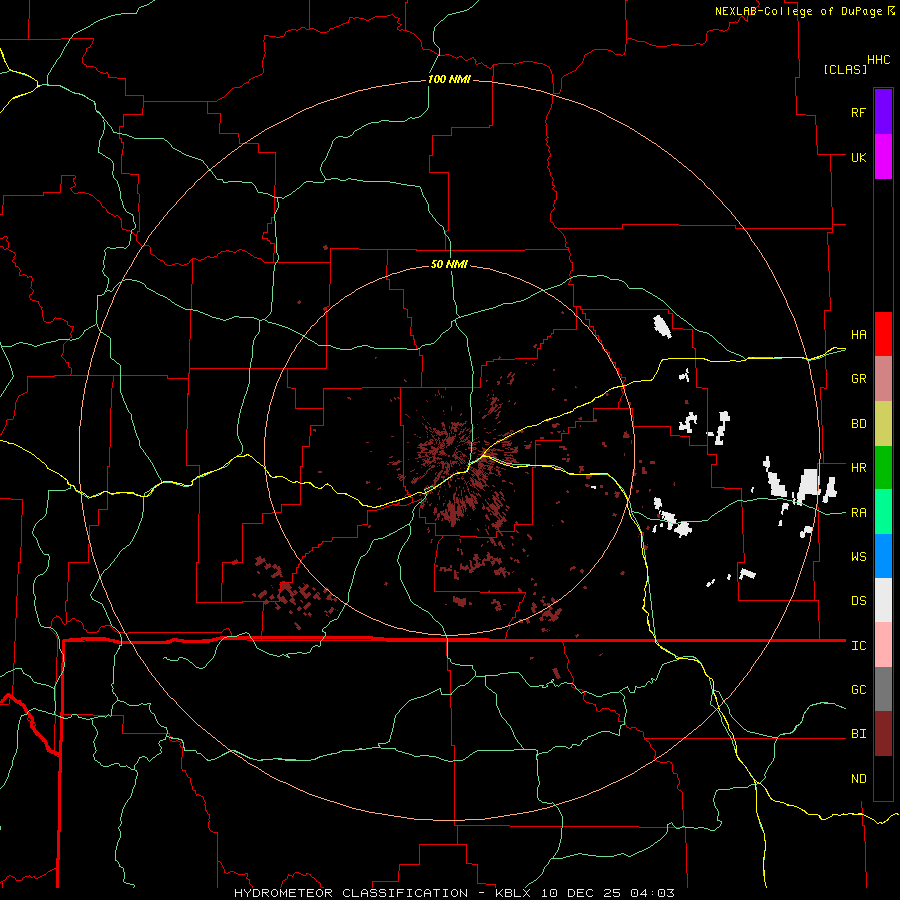Click the red HA legend color swatch
The width and height of the screenshot is (900, 900).
pyautogui.click(x=883, y=334)
